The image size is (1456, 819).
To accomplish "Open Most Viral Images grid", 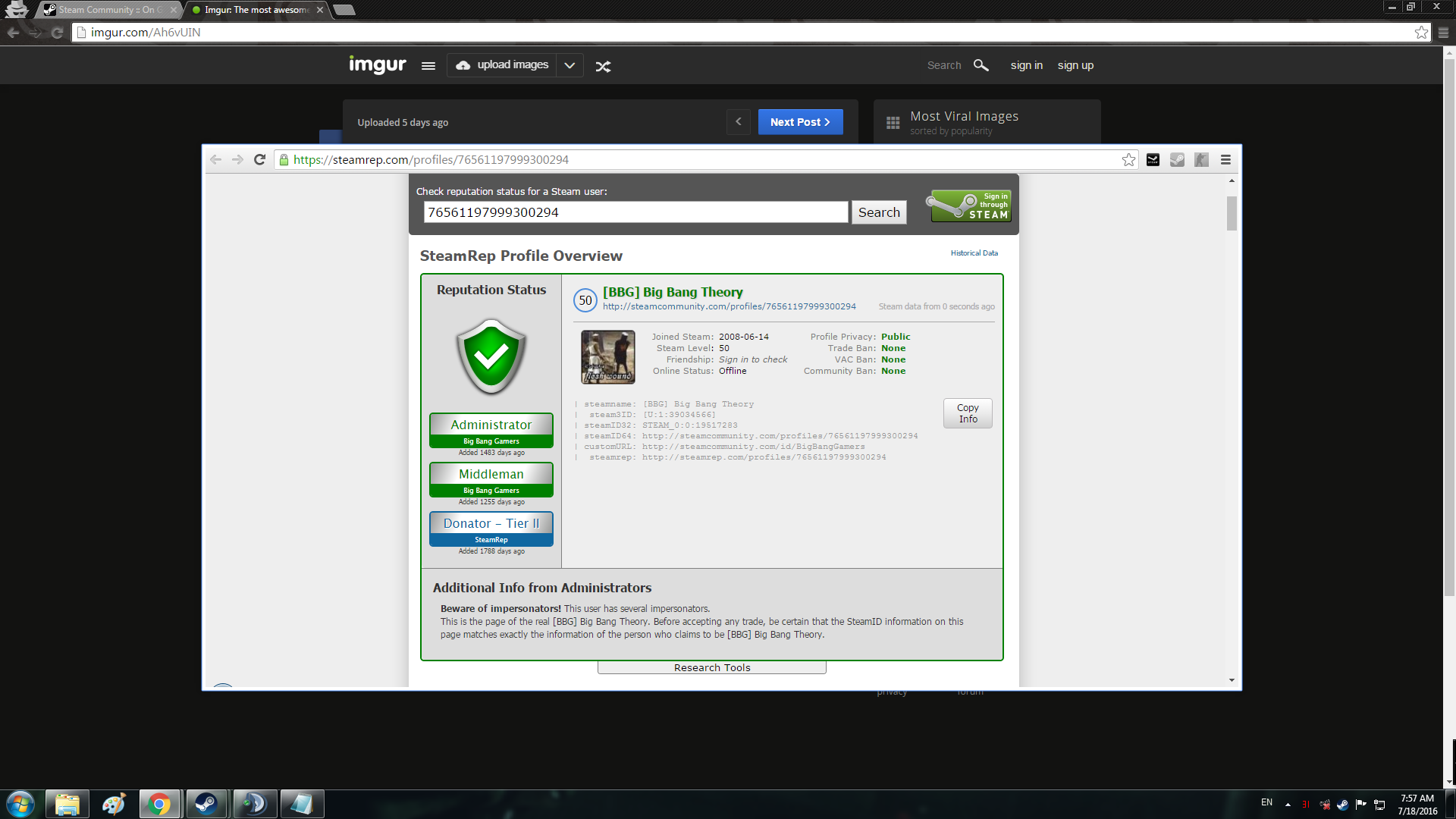I will click(x=893, y=122).
